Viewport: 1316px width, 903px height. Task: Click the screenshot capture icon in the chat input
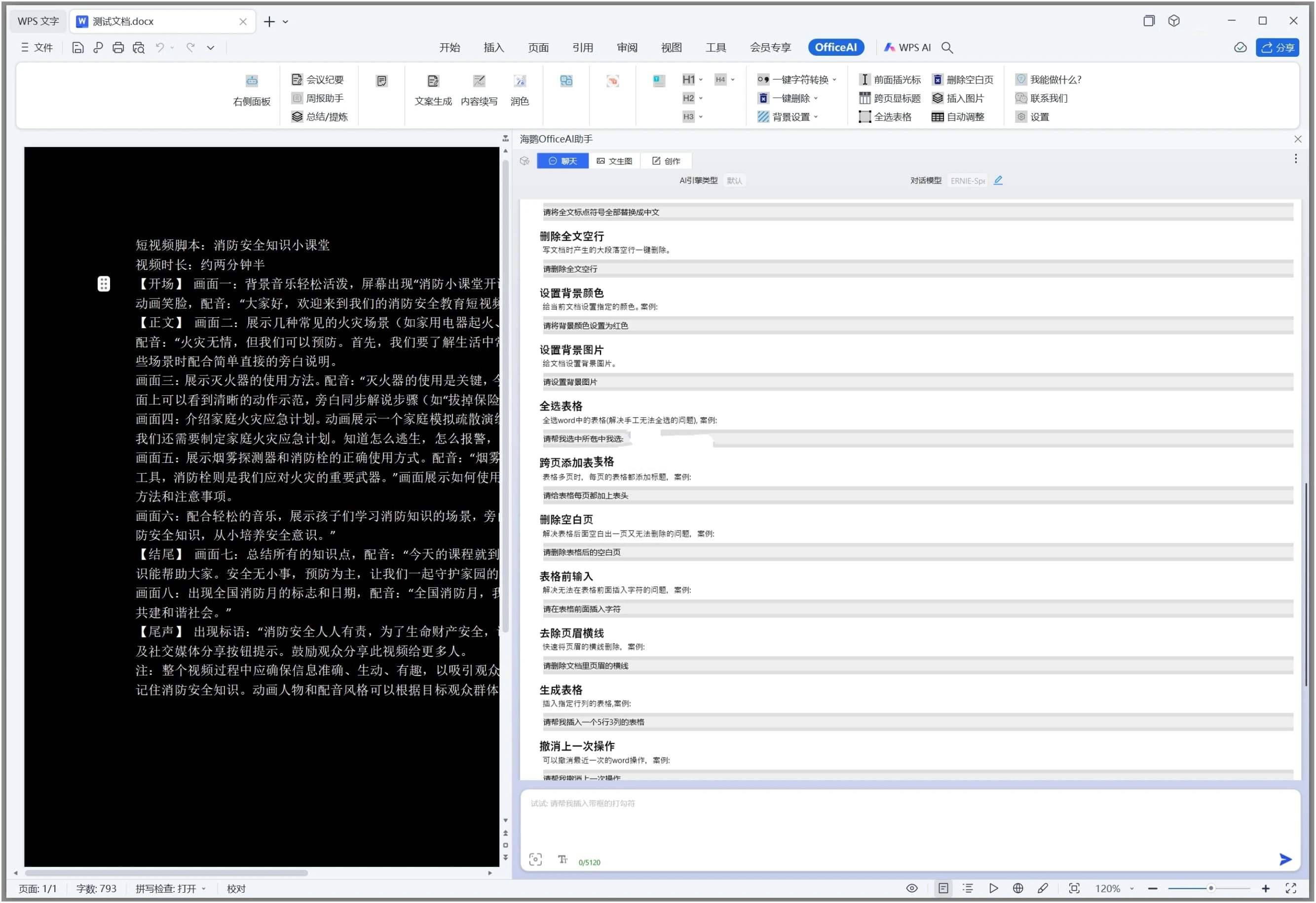point(535,860)
